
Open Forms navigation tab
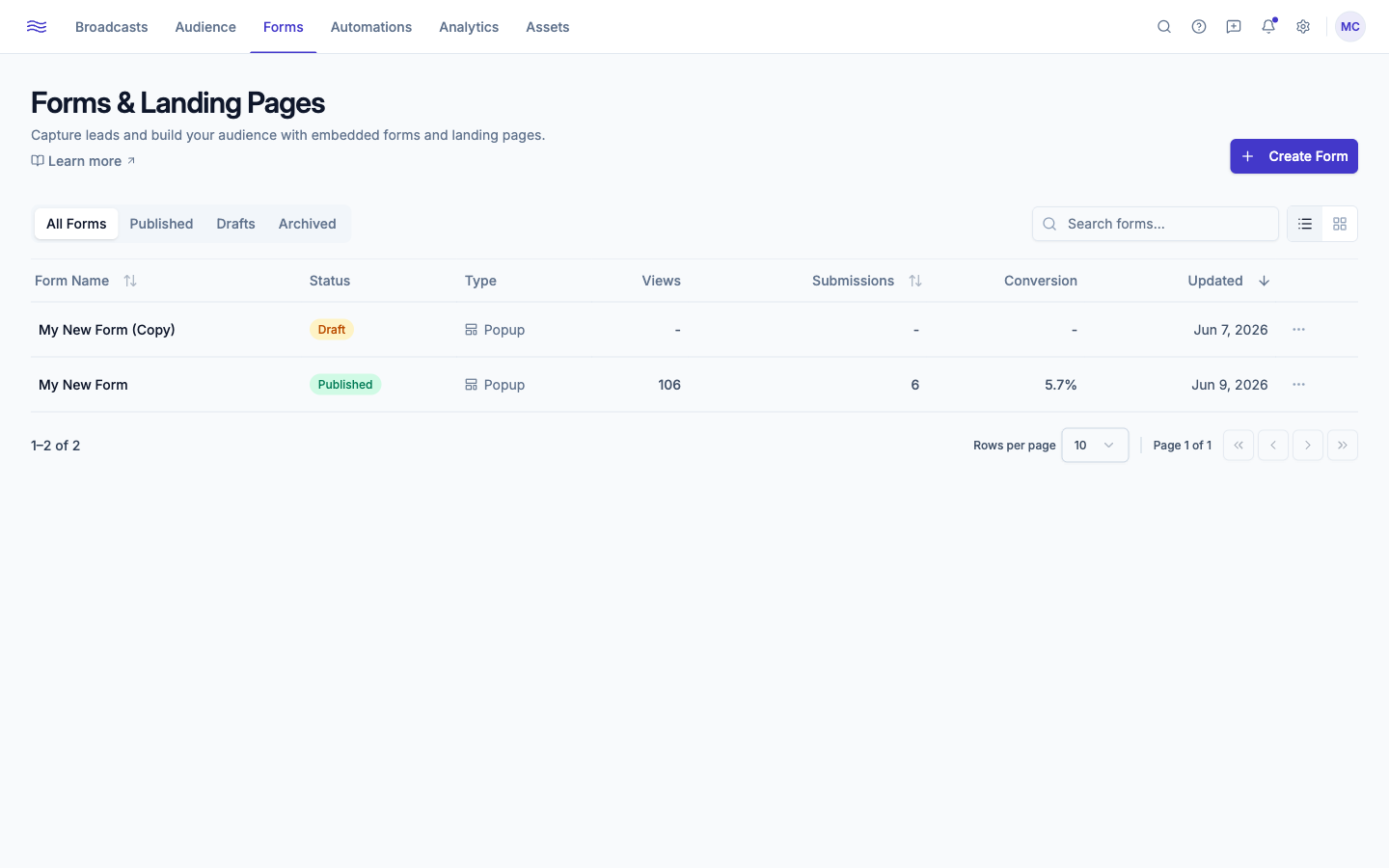(284, 27)
